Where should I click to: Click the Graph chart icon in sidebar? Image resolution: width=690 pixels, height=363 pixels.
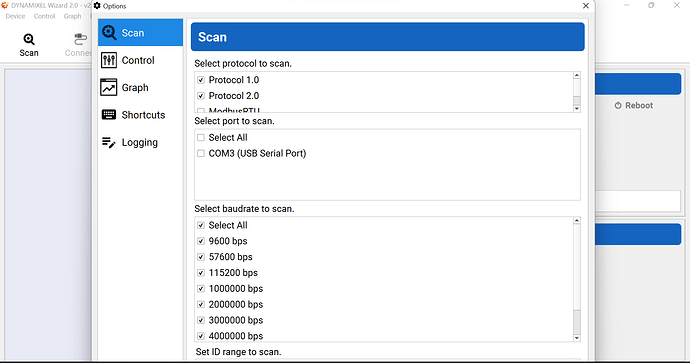click(x=109, y=88)
